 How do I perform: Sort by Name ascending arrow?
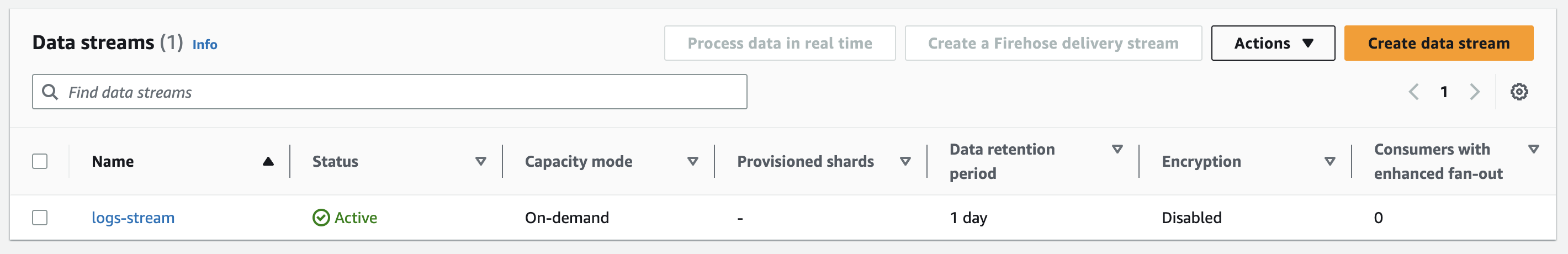coord(268,161)
